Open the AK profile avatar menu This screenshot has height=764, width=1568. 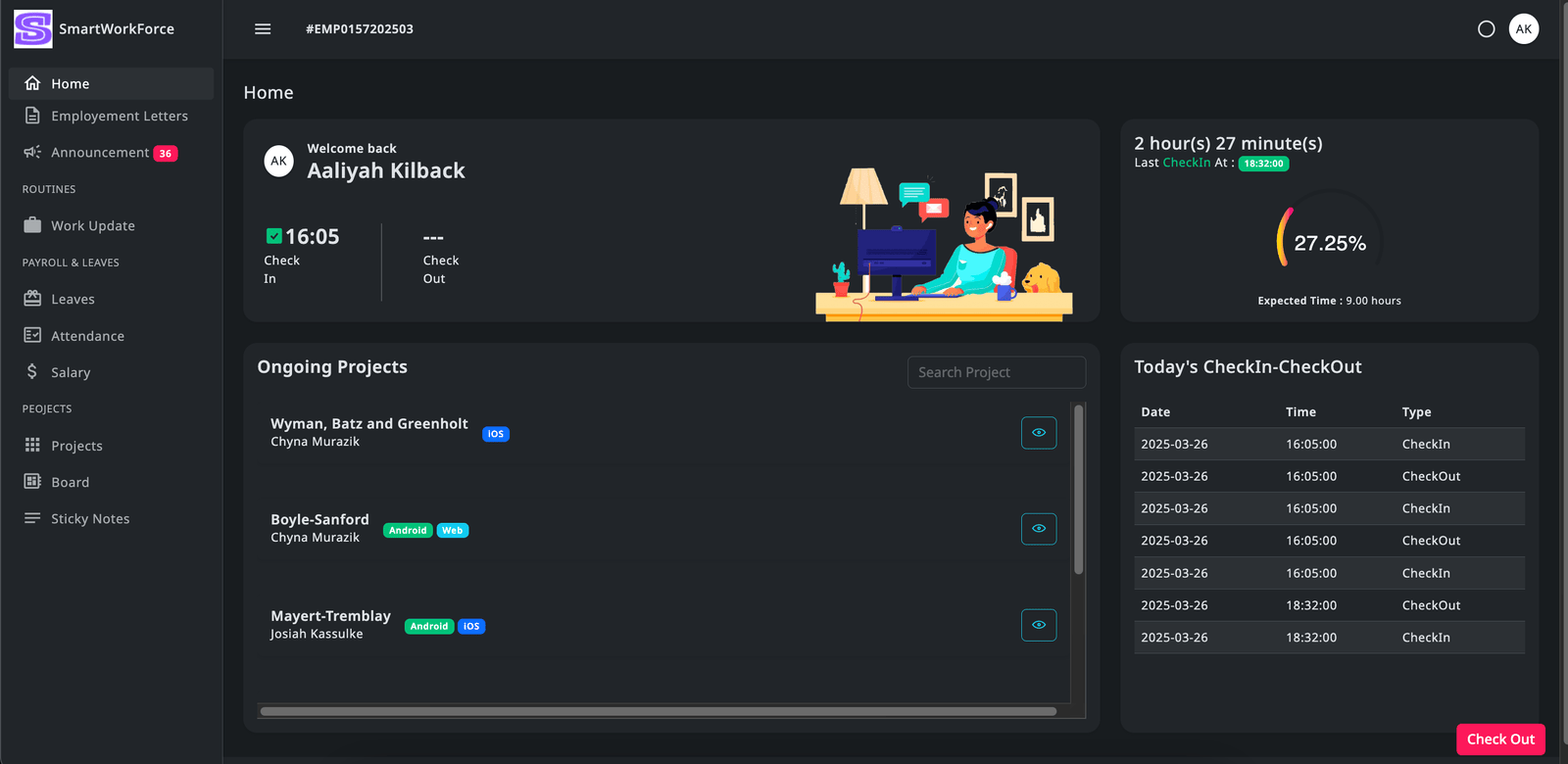(x=1523, y=29)
